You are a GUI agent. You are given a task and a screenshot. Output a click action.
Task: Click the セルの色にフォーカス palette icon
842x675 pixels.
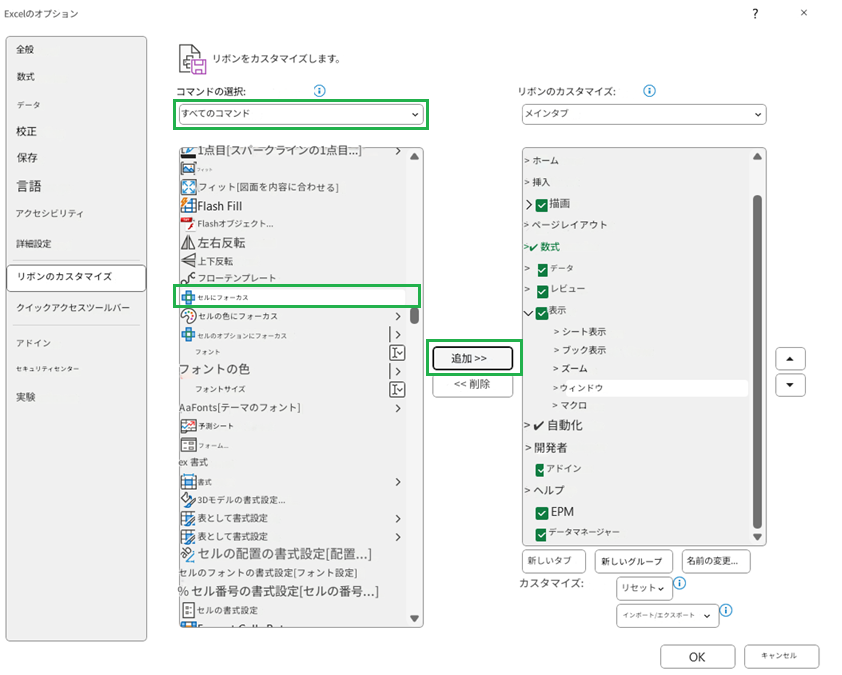click(x=188, y=316)
